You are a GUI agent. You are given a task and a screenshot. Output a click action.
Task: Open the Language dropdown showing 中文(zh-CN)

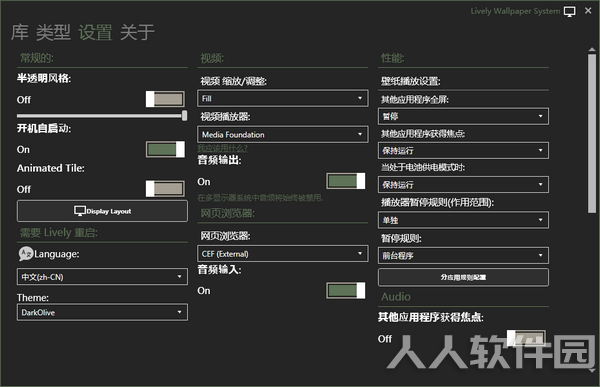tap(102, 276)
